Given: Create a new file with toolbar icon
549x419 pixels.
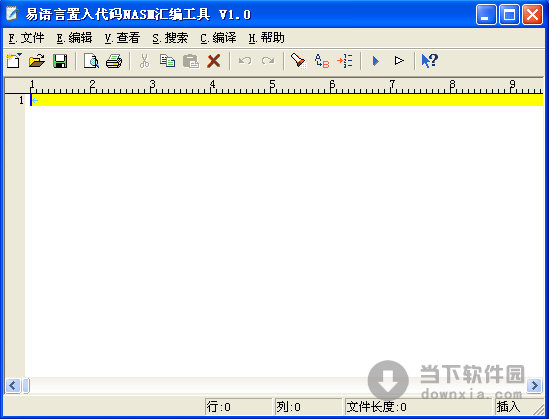Looking at the screenshot, I should click(14, 61).
